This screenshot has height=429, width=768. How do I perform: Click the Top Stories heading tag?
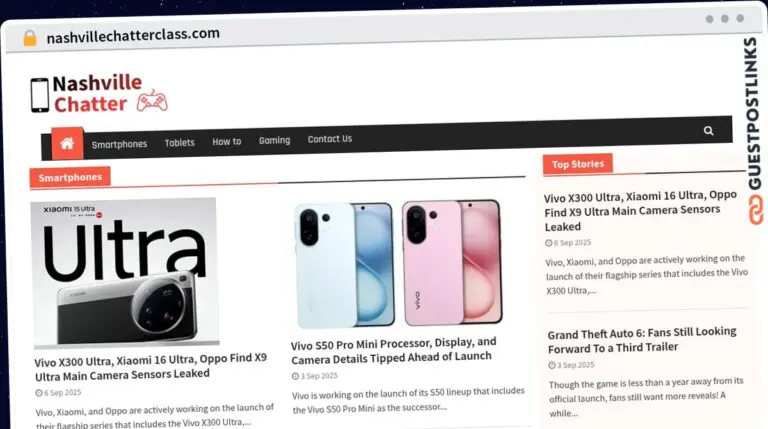point(577,165)
